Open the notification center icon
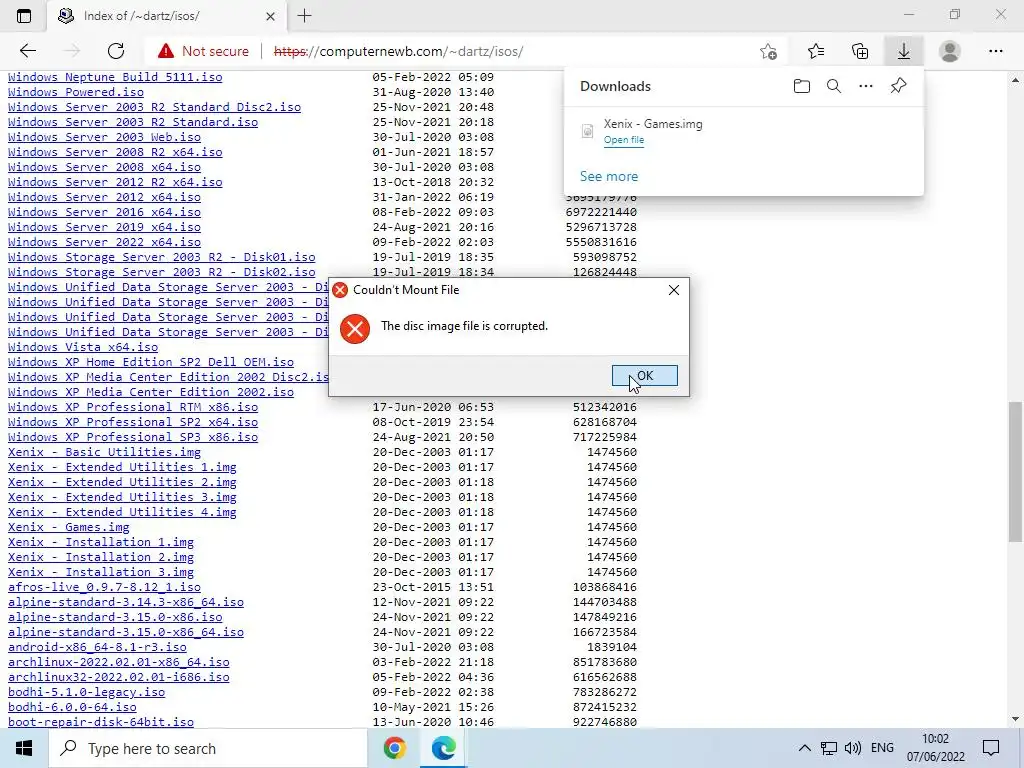Viewport: 1024px width, 768px height. pos(991,748)
